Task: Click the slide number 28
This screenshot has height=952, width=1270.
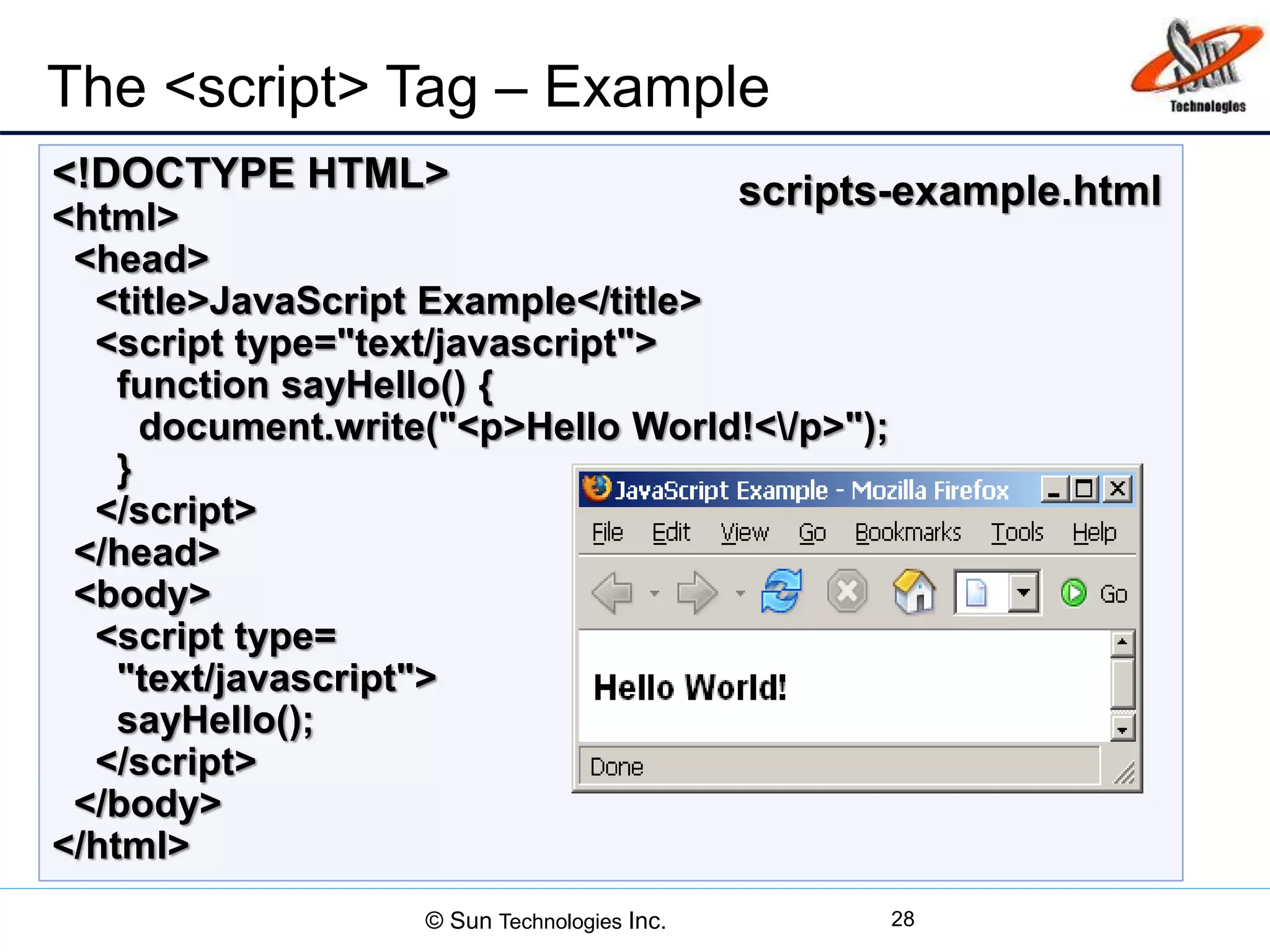Action: click(x=902, y=919)
